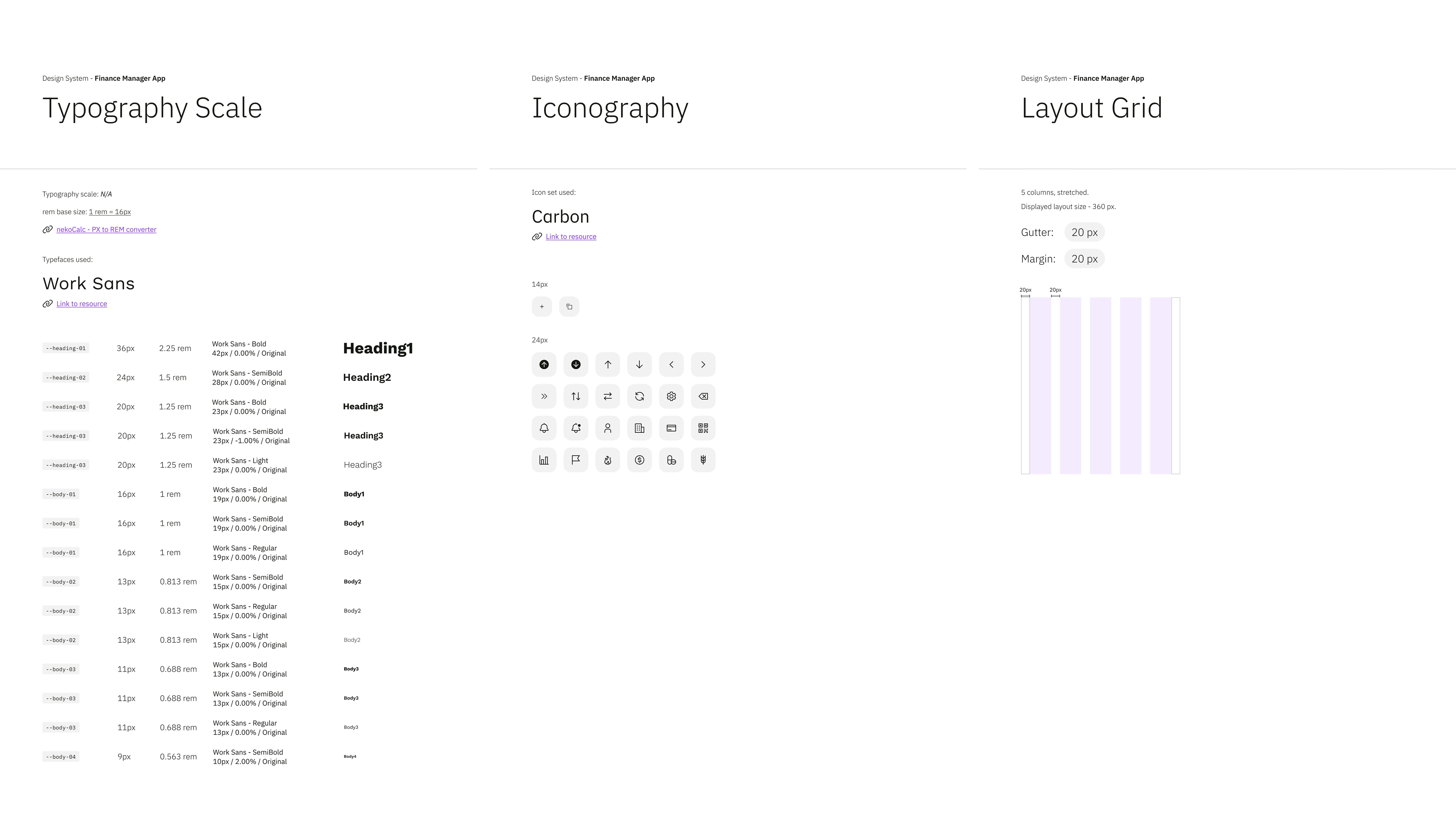Click the flame fire icon
Viewport: 1456px width, 819px height.
[608, 460]
